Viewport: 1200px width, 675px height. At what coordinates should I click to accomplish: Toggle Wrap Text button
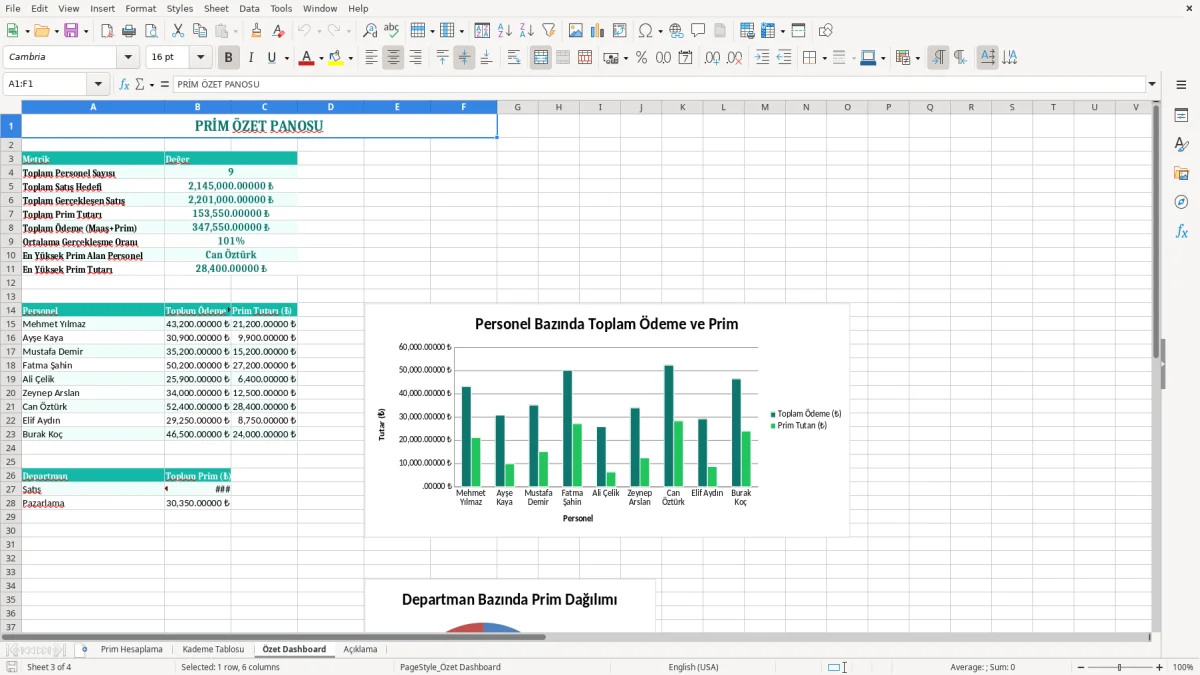click(514, 58)
